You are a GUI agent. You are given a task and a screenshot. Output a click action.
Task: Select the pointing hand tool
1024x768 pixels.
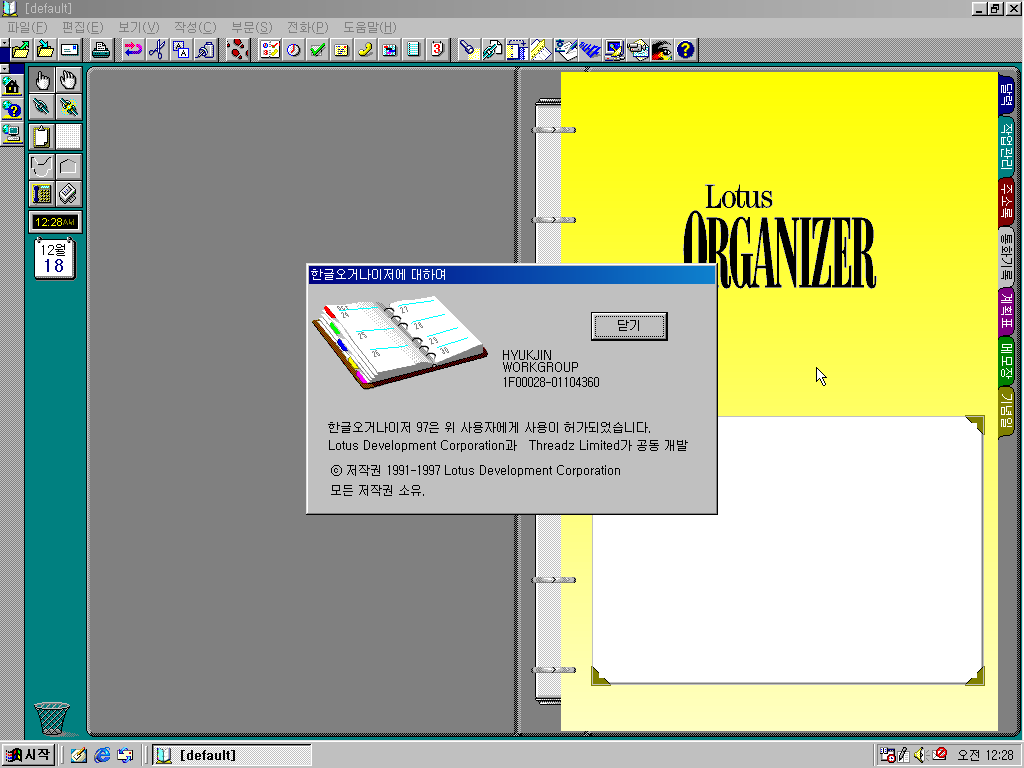(42, 81)
